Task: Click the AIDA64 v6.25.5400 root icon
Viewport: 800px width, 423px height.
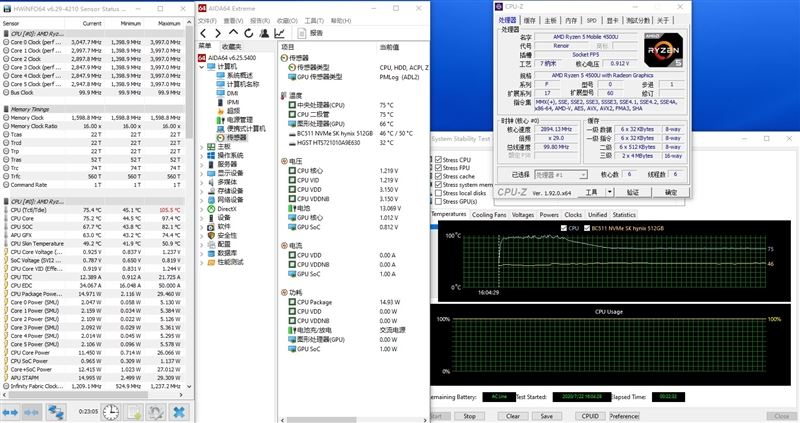Action: click(202, 58)
